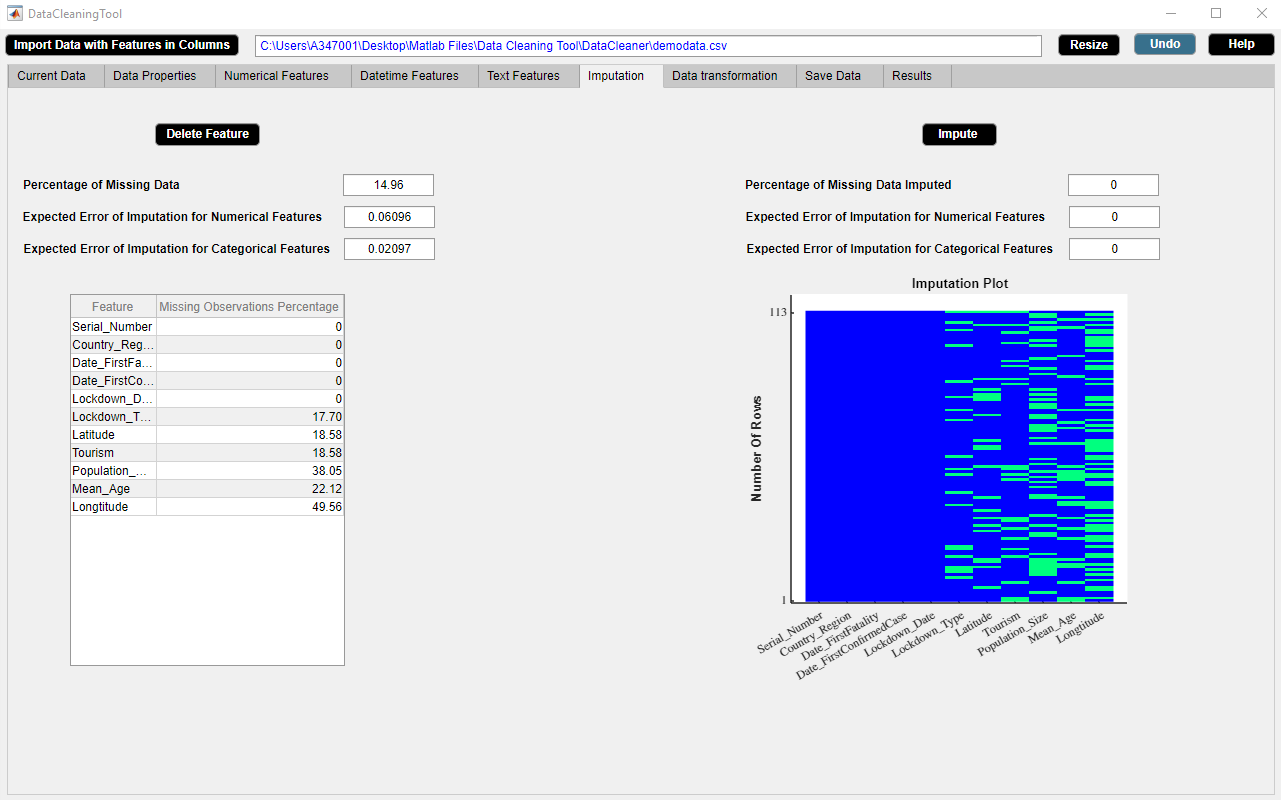This screenshot has width=1281, height=800.
Task: Maximize the DataCleaningTool window
Action: pos(1216,14)
